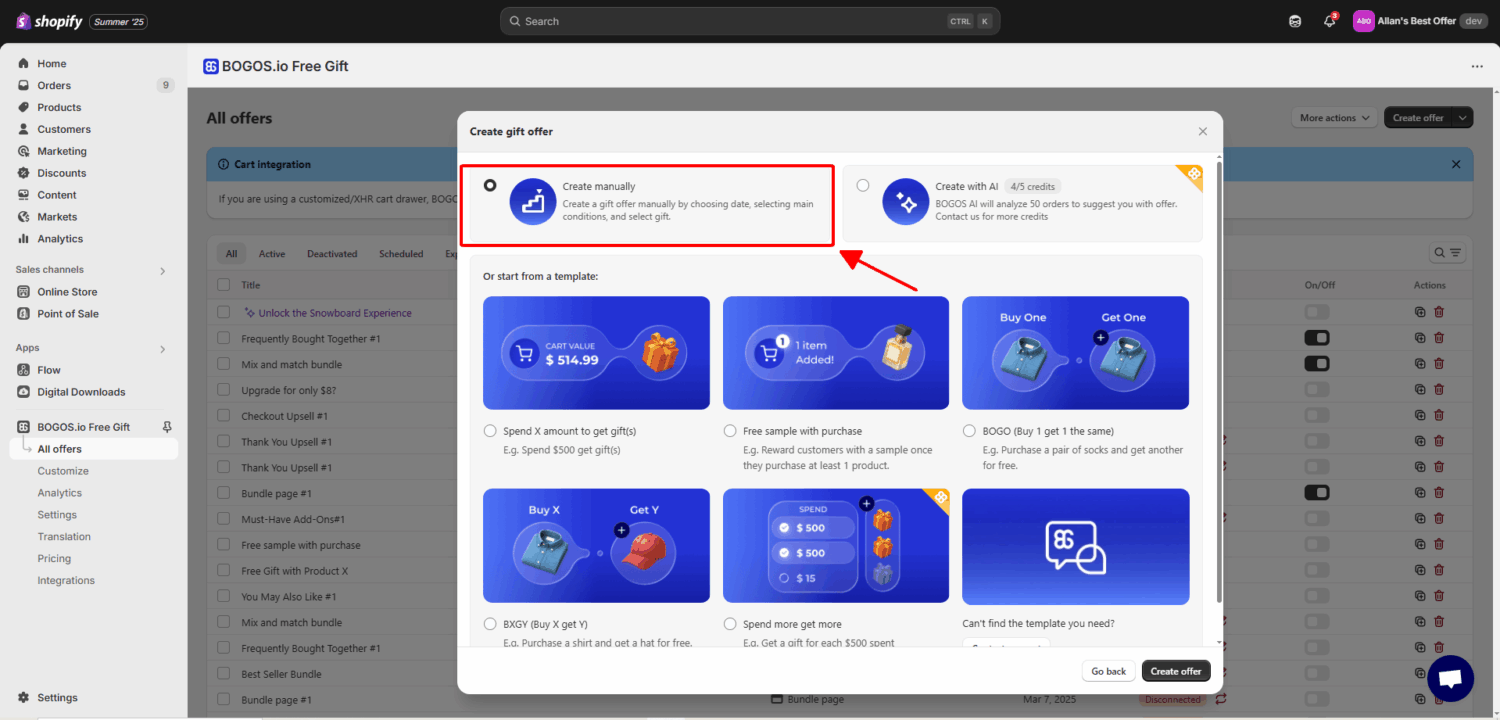Open the notifications bell icon
The width and height of the screenshot is (1500, 720).
[x=1329, y=21]
